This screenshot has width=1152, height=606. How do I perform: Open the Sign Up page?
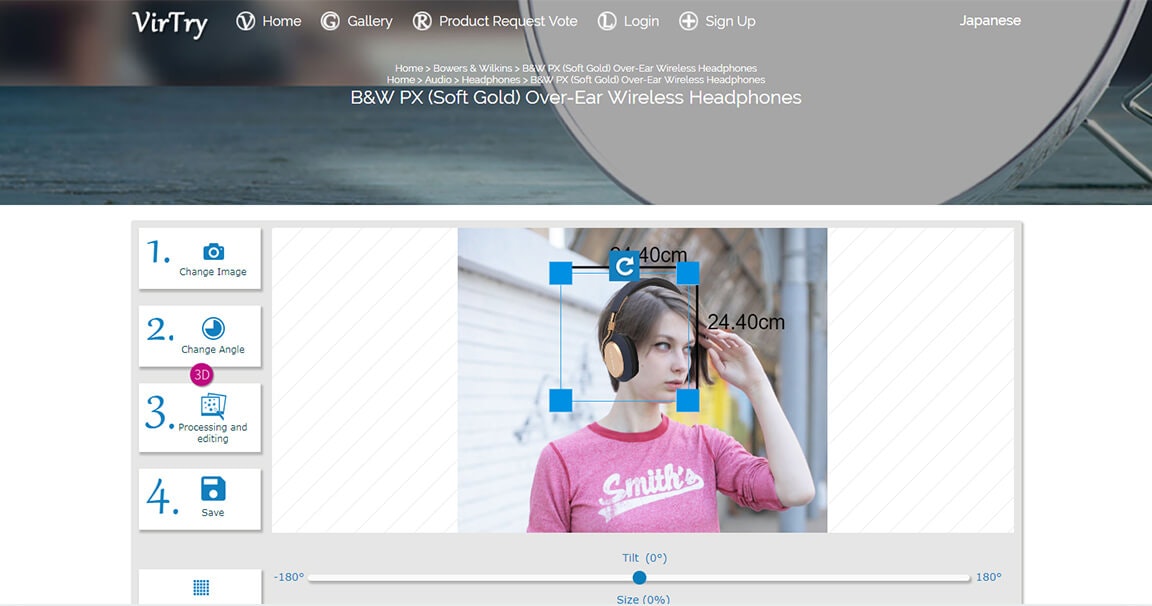coord(730,21)
